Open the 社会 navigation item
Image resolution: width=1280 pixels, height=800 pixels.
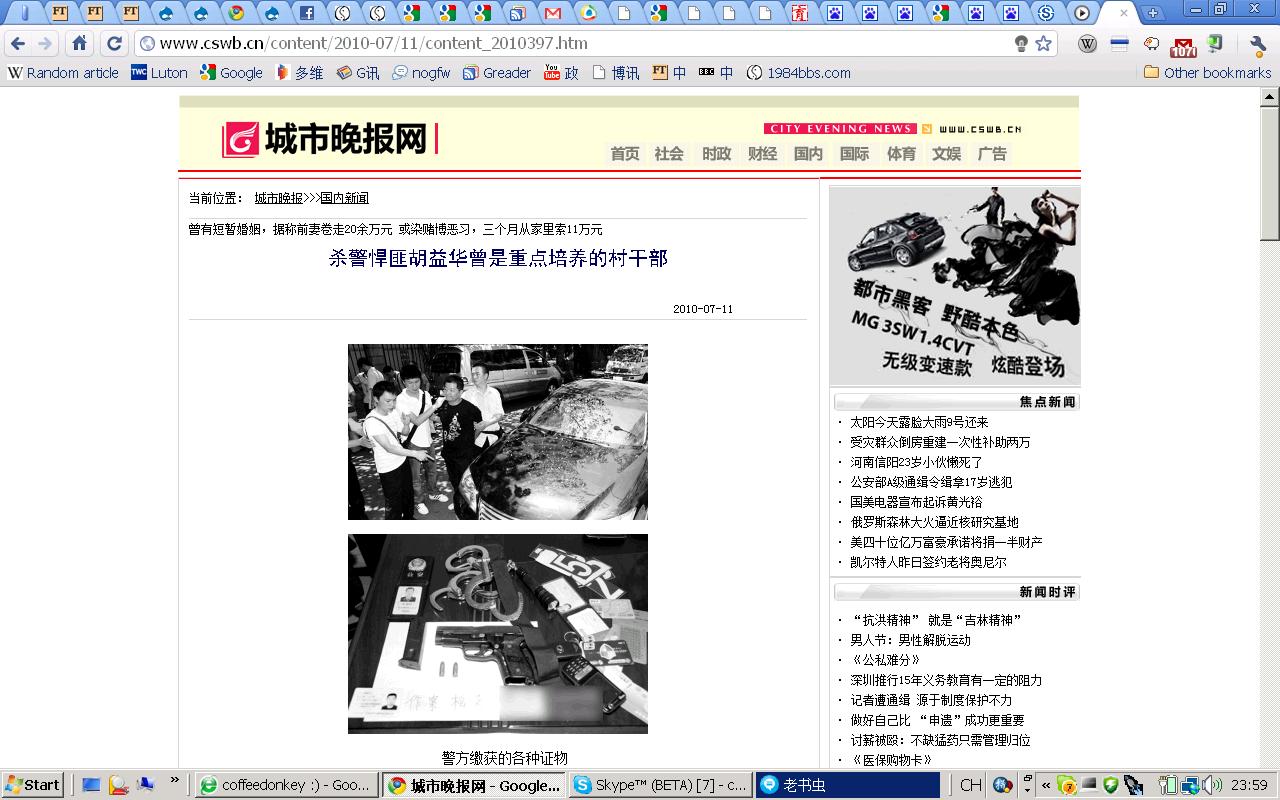tap(669, 153)
